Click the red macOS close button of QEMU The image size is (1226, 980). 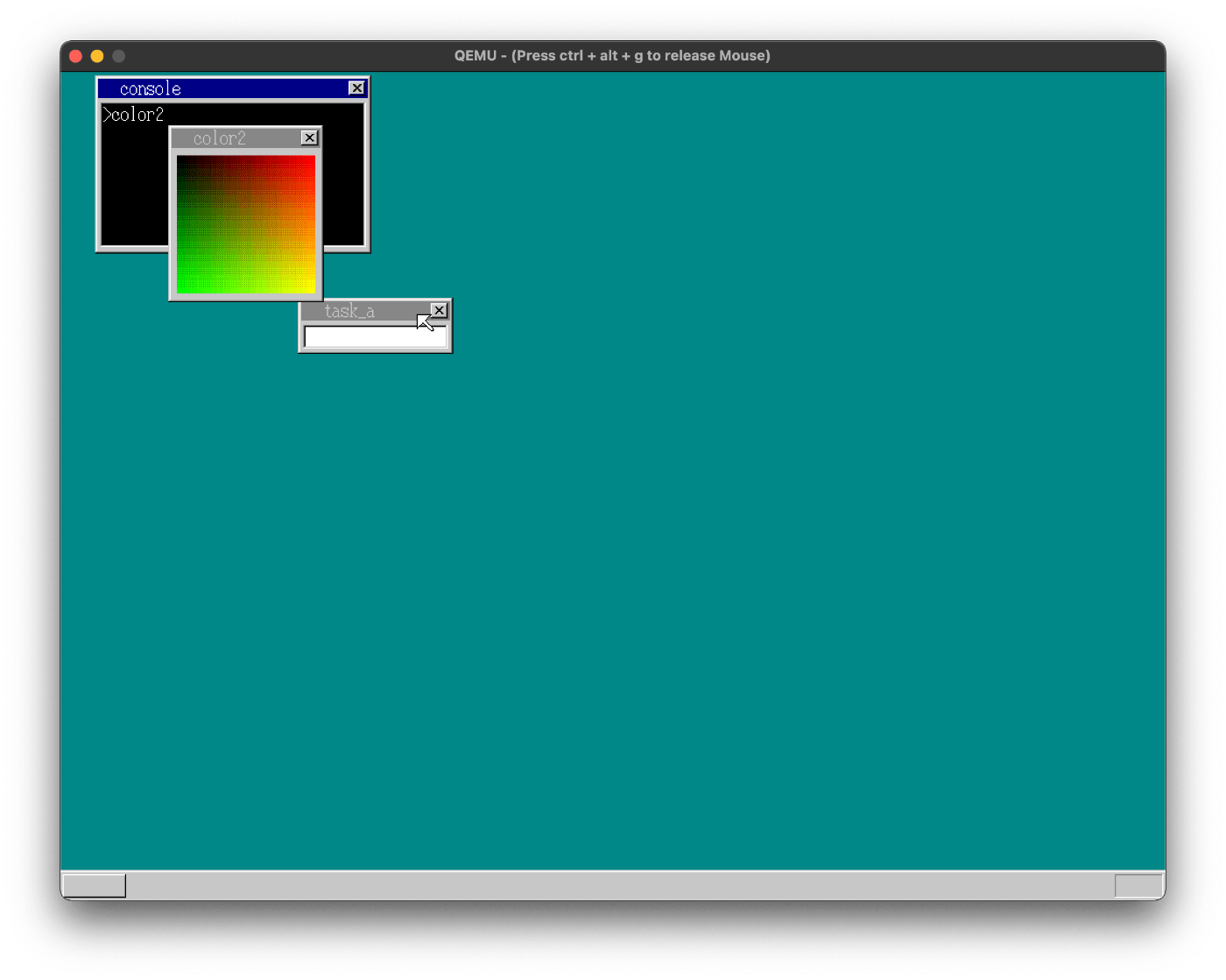click(x=75, y=56)
